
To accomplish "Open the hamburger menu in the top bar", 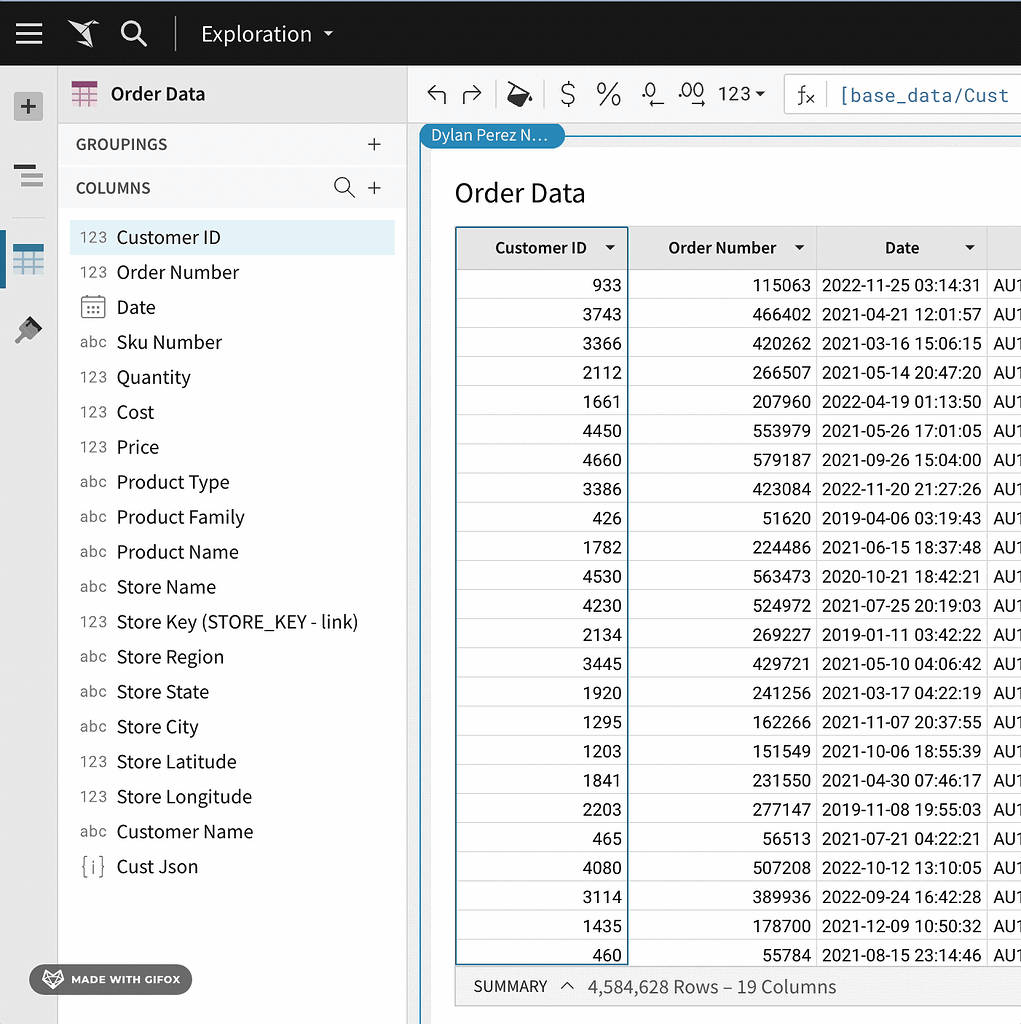I will pyautogui.click(x=28, y=33).
